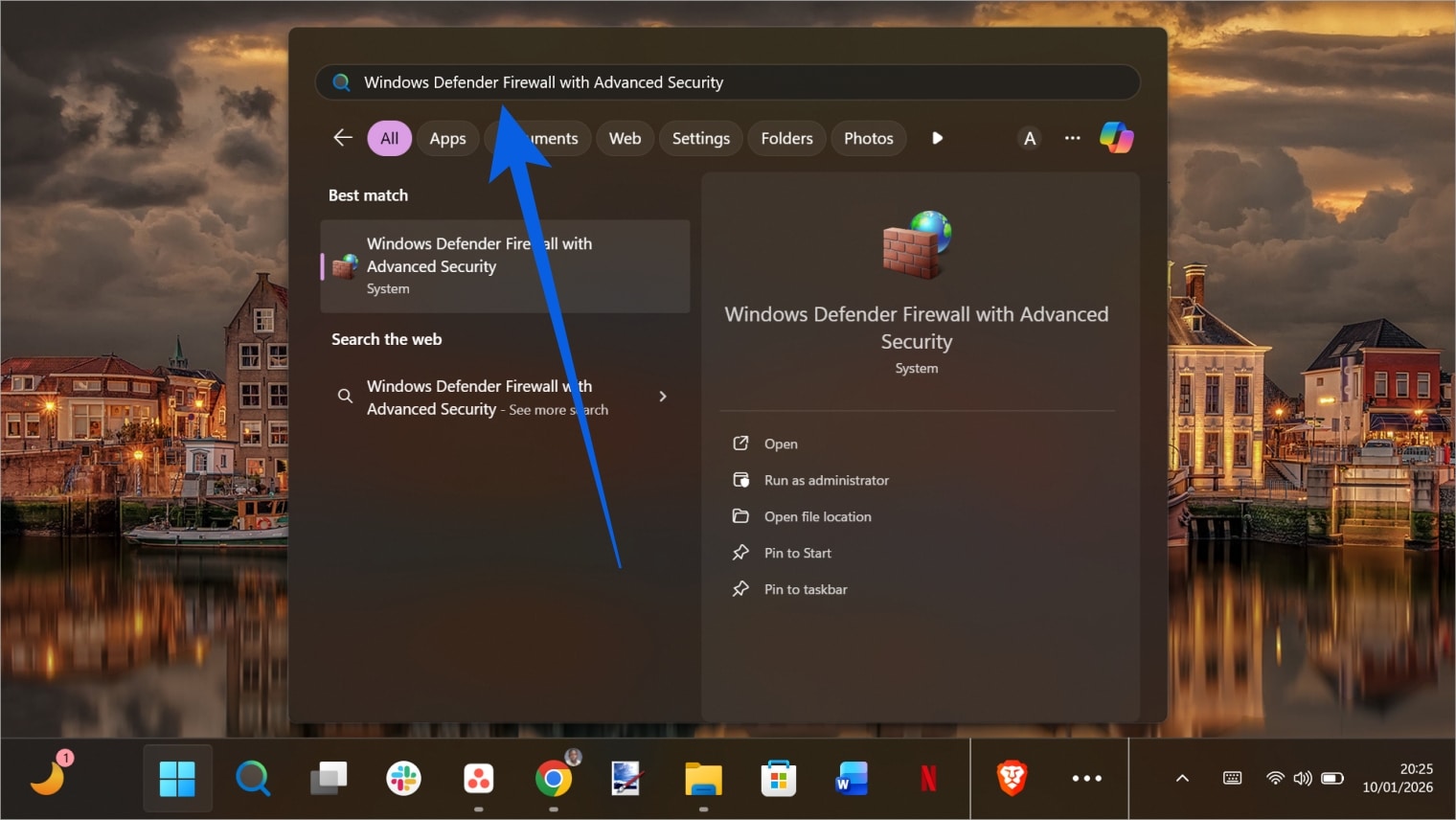Open Task View on the taskbar
The height and width of the screenshot is (820, 1456).
329,778
